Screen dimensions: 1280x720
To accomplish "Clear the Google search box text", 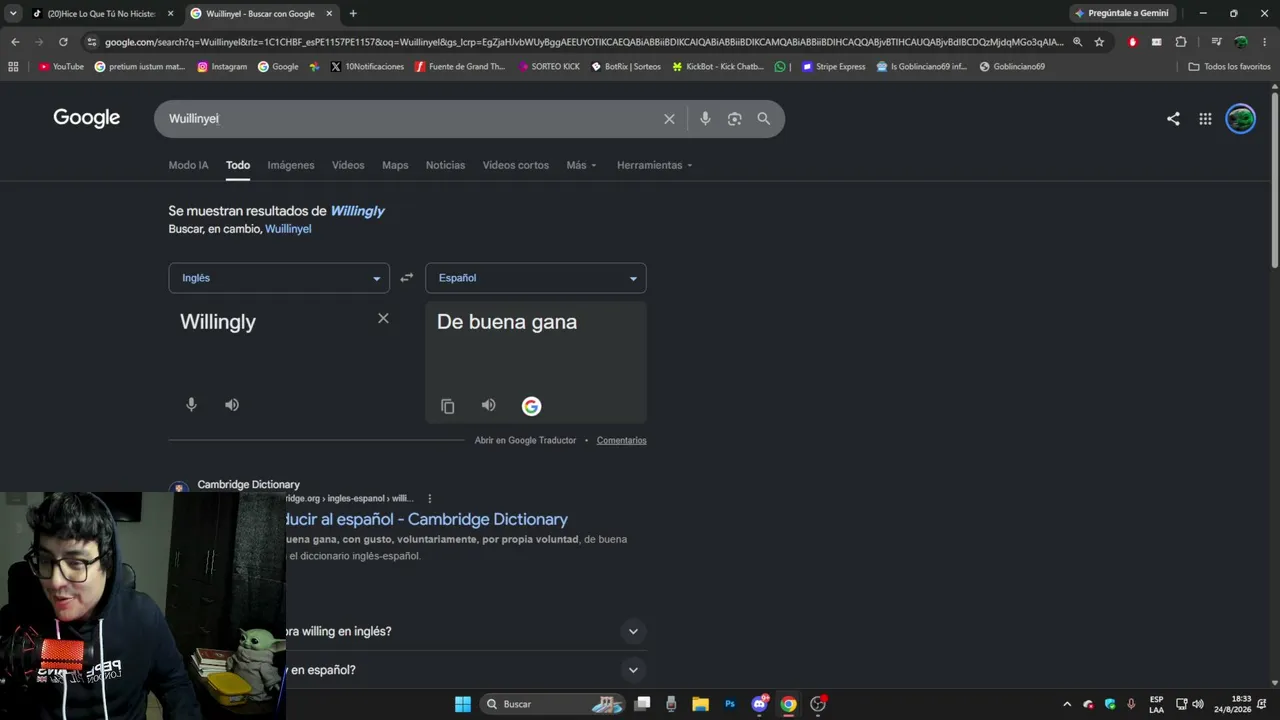I will (669, 119).
